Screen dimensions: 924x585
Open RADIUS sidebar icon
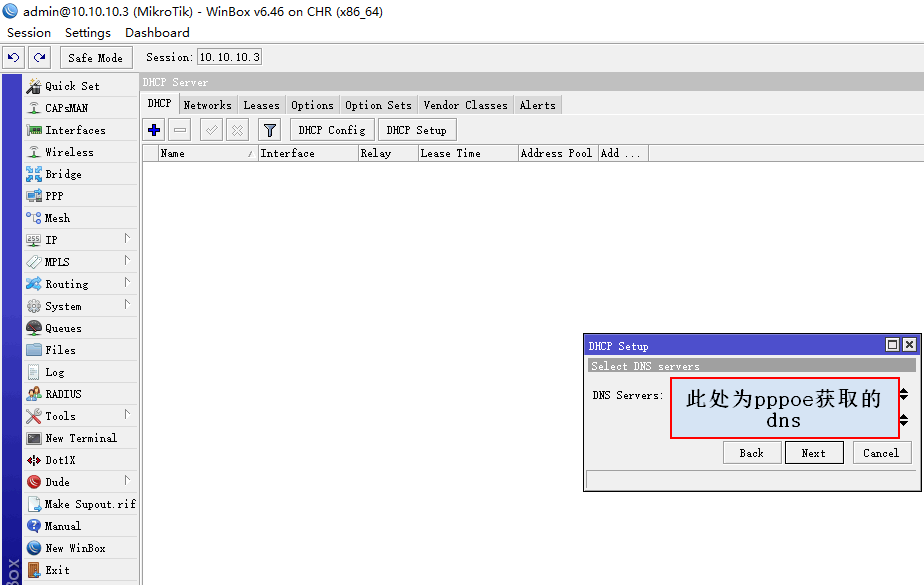[x=34, y=394]
